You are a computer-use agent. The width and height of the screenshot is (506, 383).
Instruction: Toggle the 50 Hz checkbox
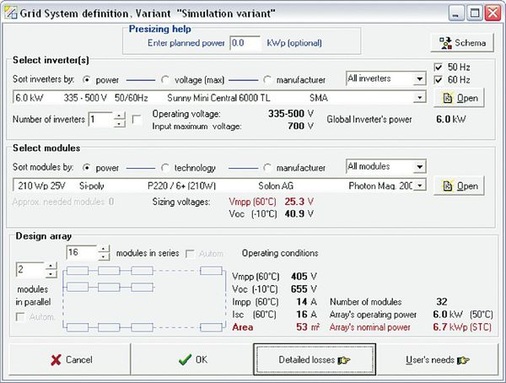point(438,67)
